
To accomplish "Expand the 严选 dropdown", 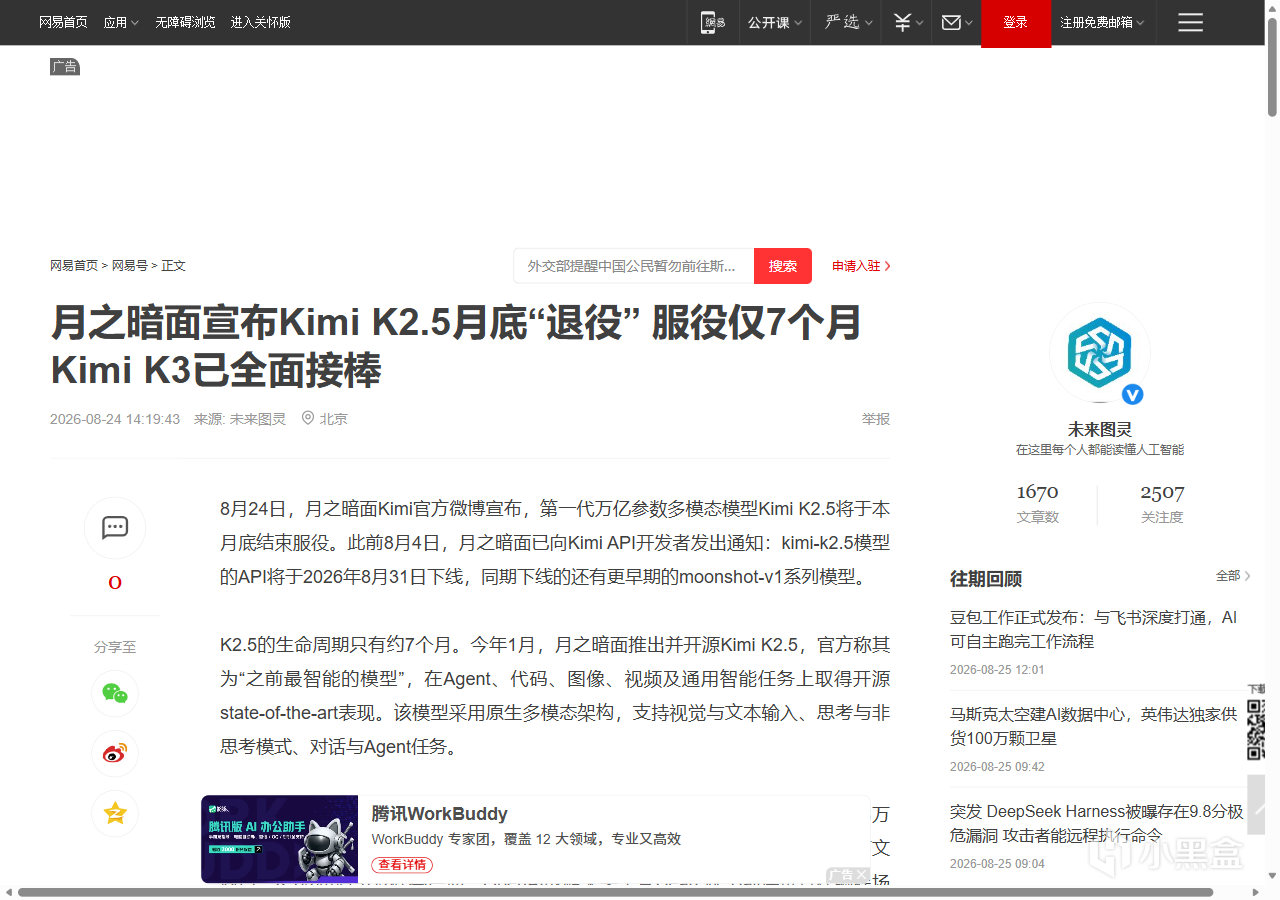I will 848,22.
